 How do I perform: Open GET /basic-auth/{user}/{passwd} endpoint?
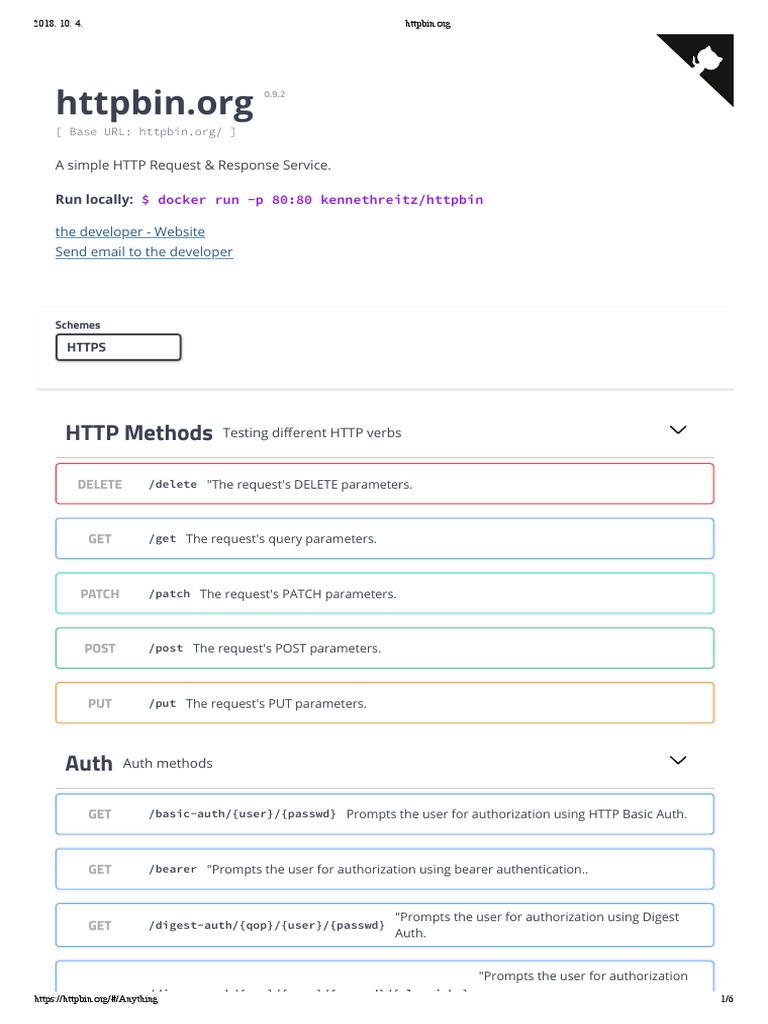[385, 814]
